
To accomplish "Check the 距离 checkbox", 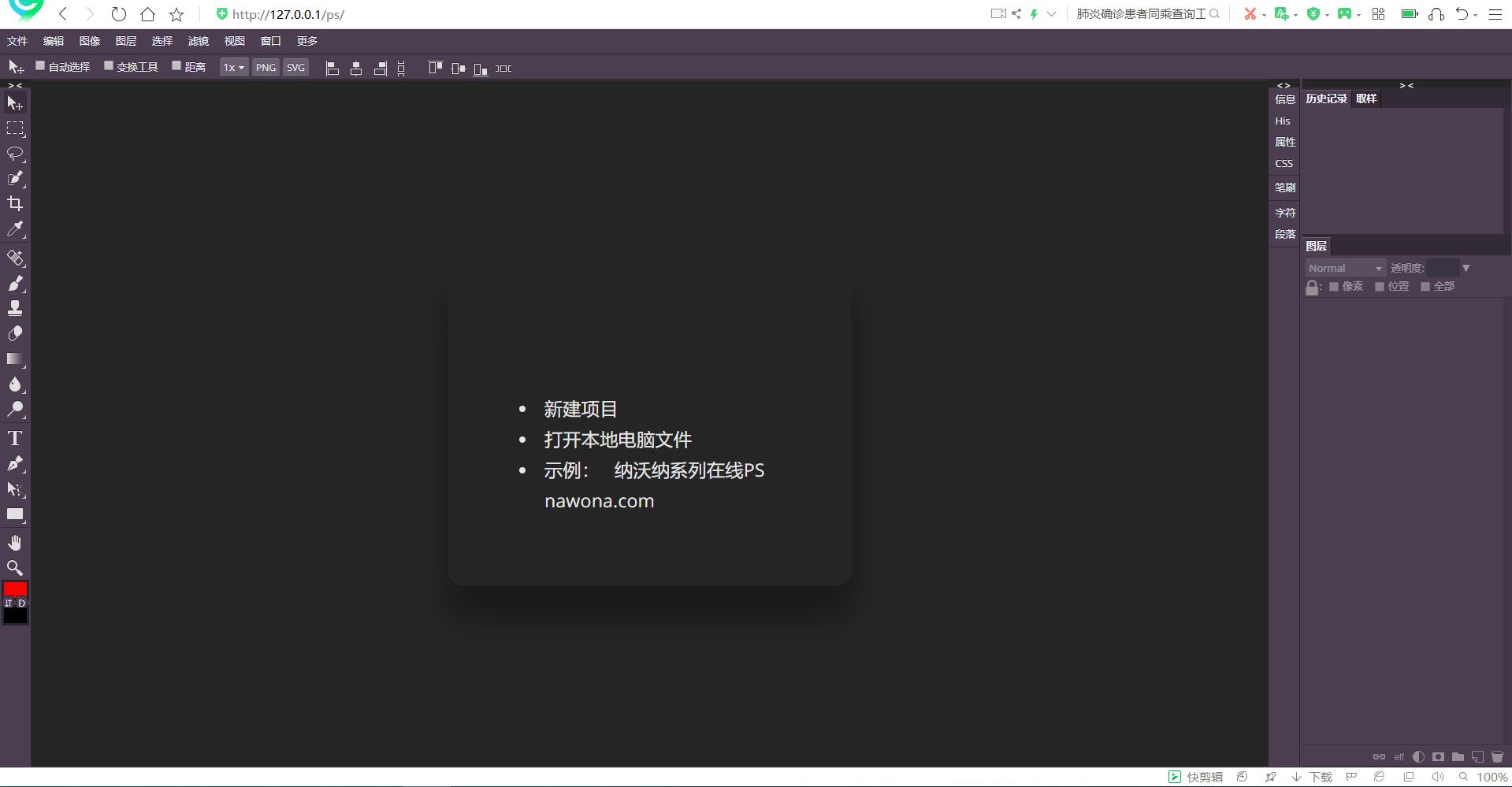I will click(176, 66).
